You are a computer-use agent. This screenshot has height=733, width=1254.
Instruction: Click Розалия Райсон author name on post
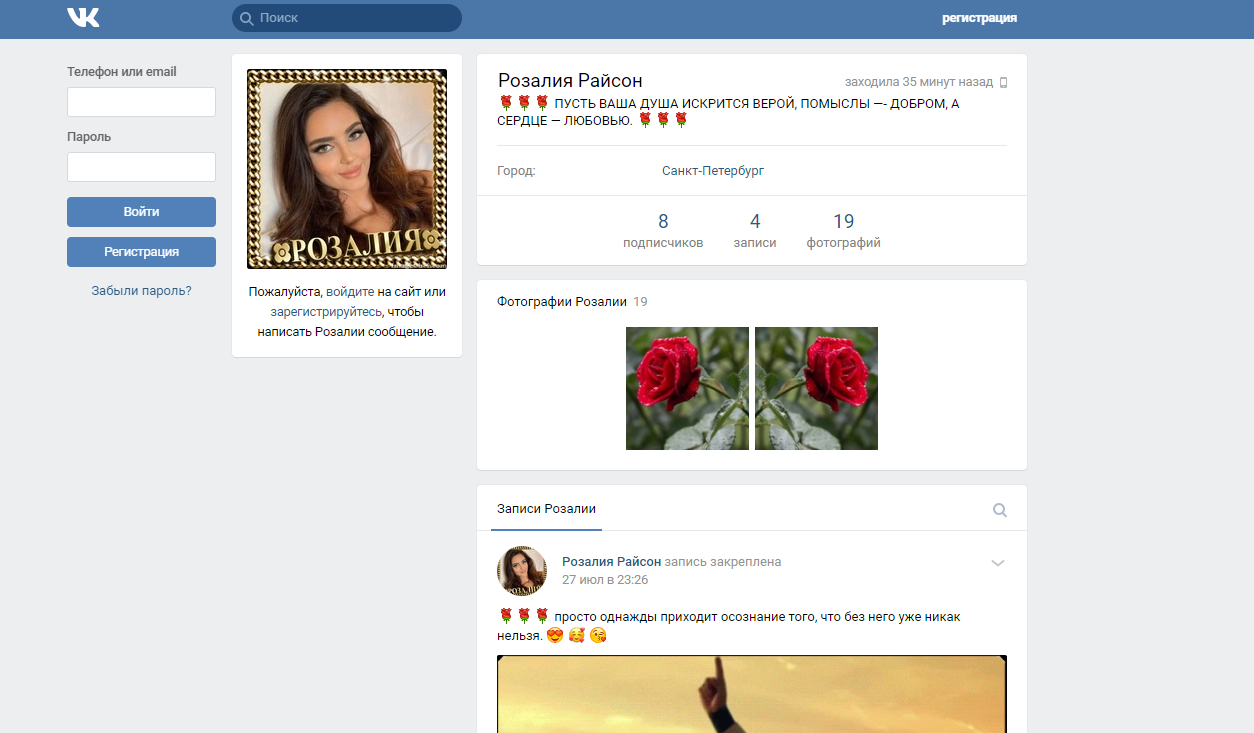(x=611, y=562)
